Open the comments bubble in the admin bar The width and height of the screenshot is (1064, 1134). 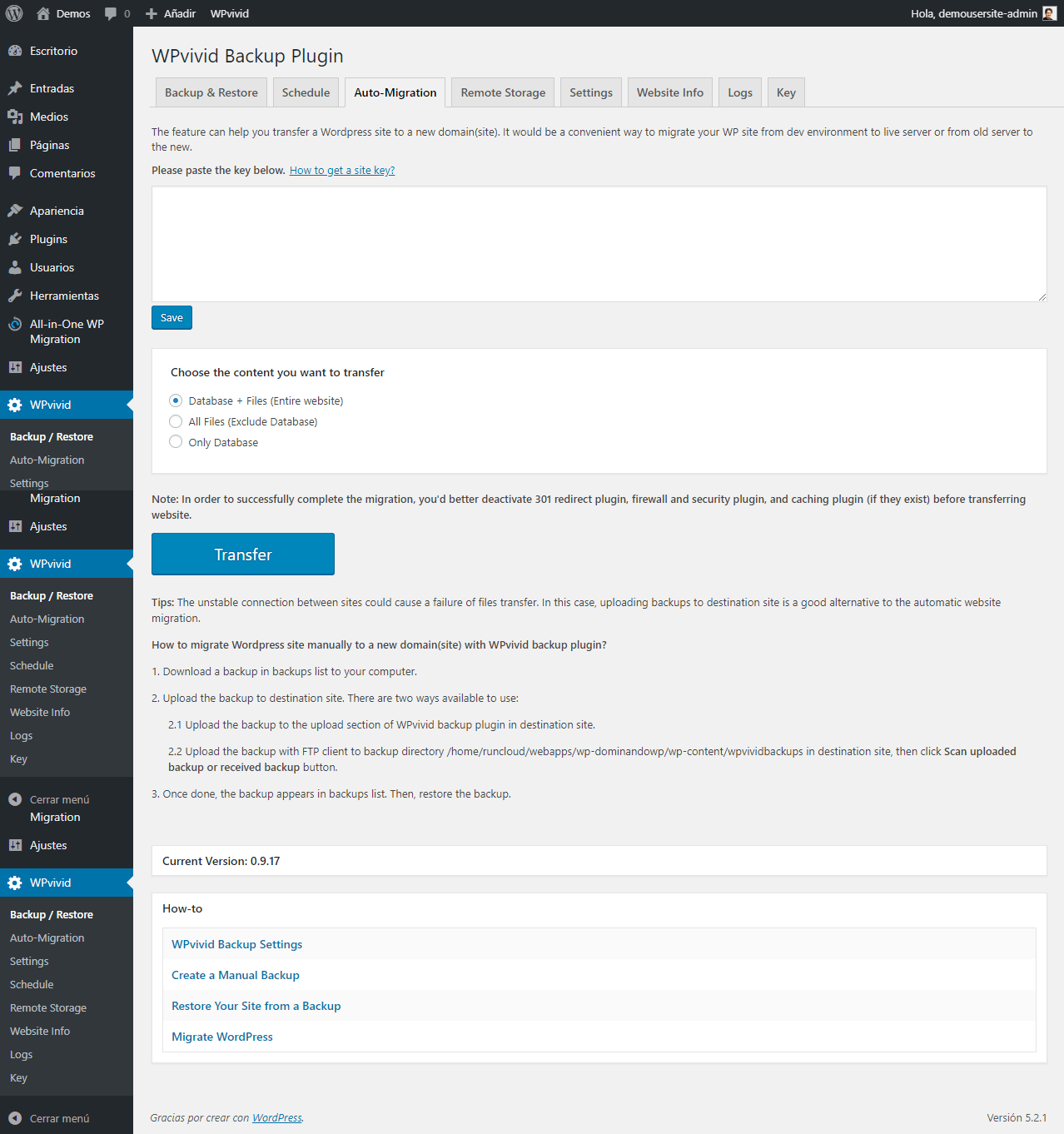111,13
